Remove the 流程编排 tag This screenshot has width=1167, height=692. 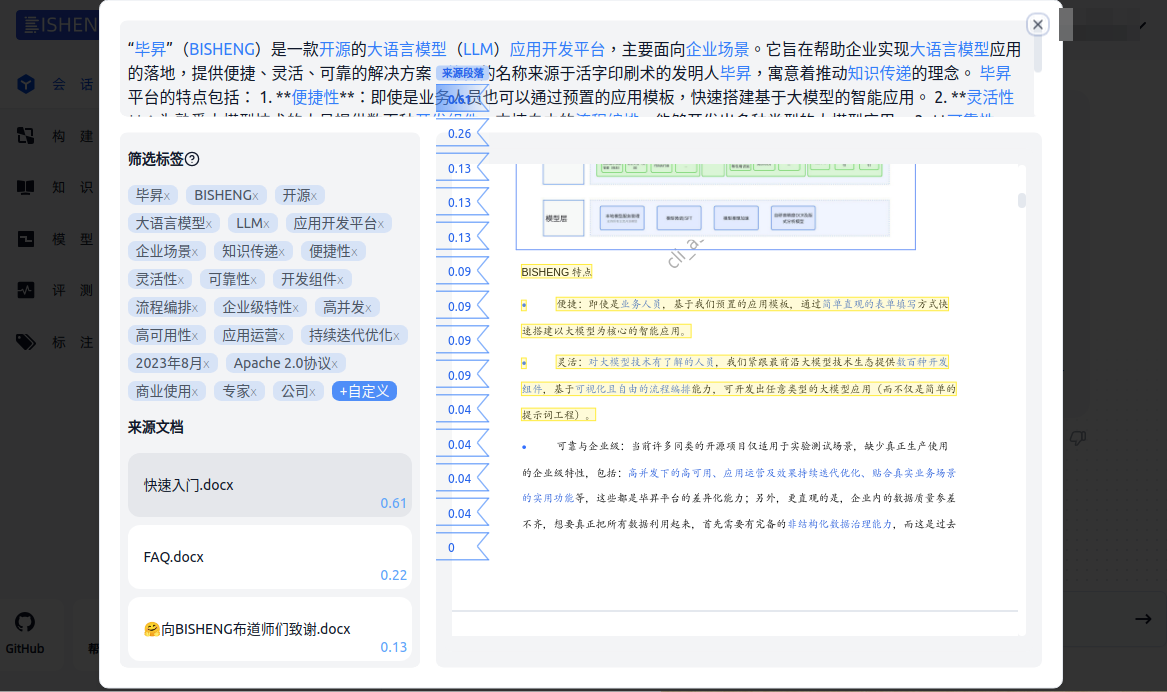(195, 309)
